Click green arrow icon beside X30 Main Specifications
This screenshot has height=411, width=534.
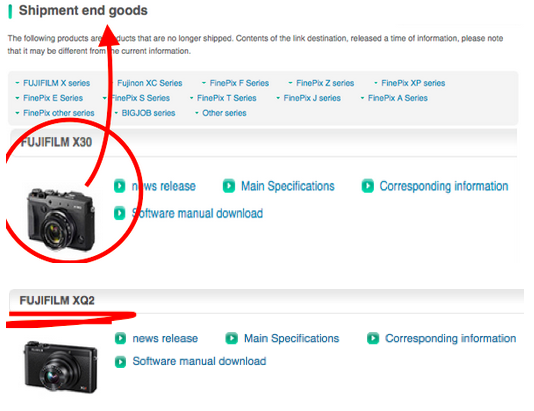point(229,186)
